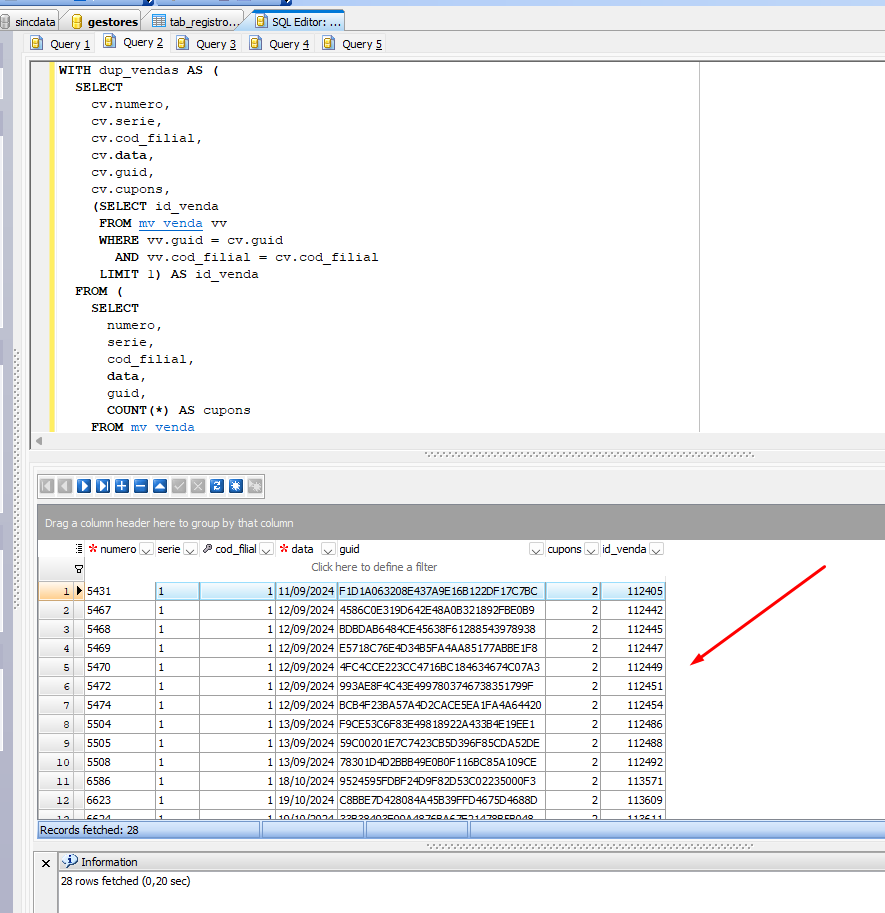Click the bookmark star icon in navigator
885x913 pixels.
pos(236,486)
